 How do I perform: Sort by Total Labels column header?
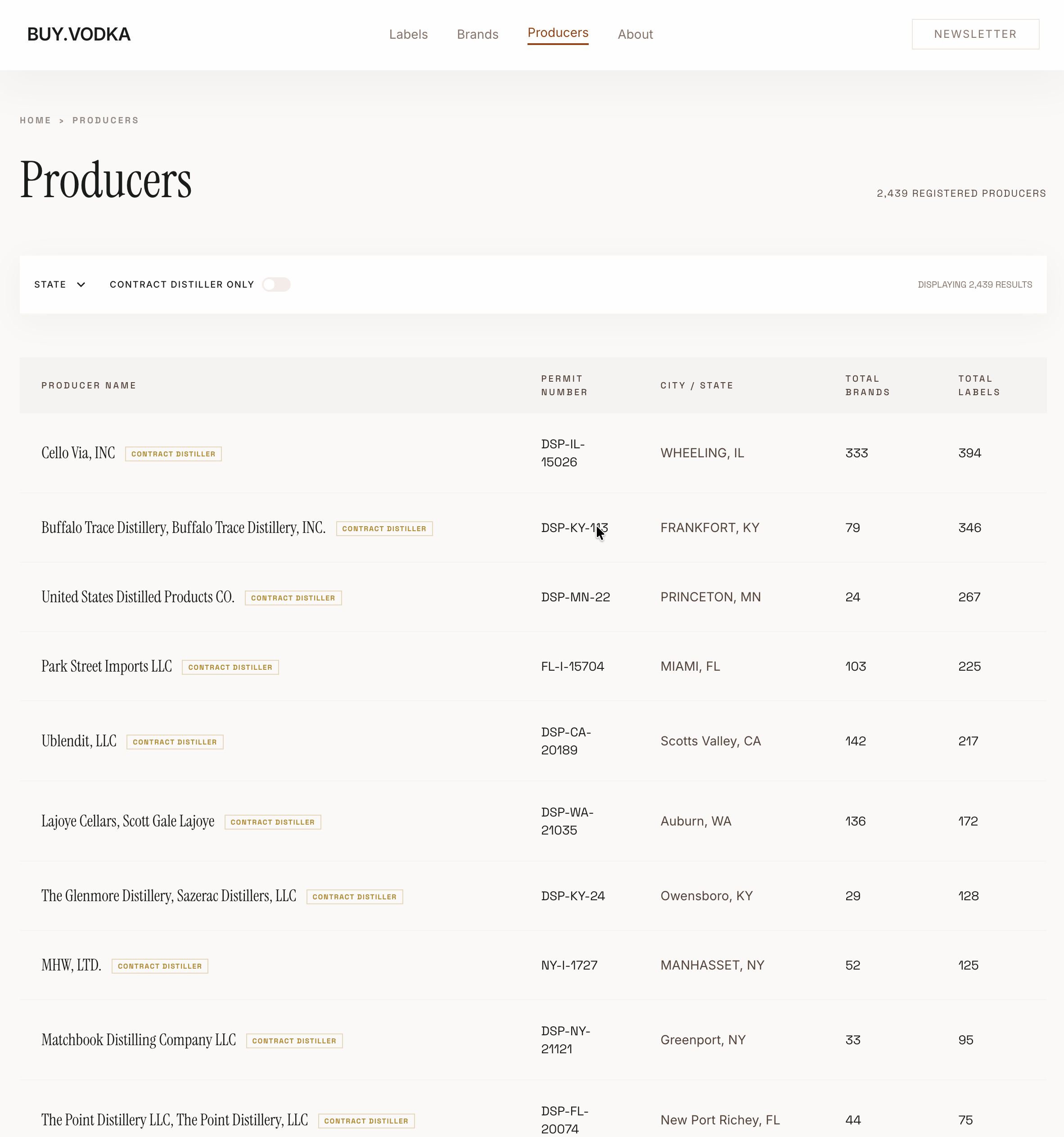978,385
